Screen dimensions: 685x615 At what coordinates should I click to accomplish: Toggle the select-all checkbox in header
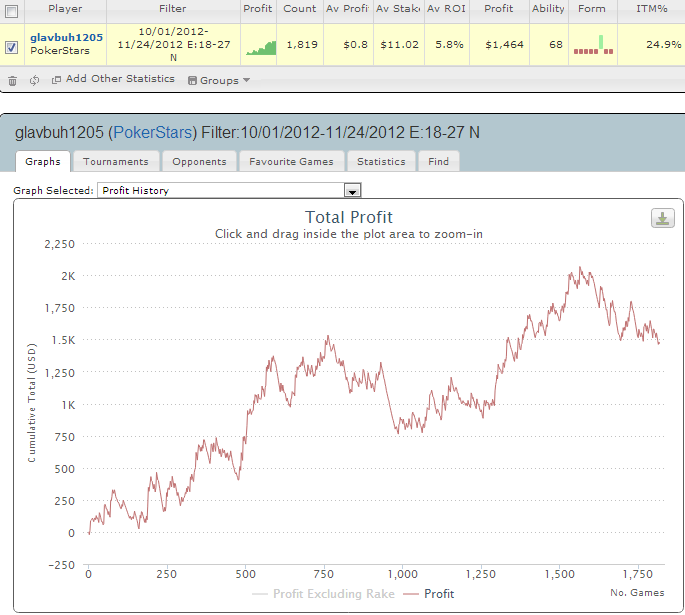12,9
